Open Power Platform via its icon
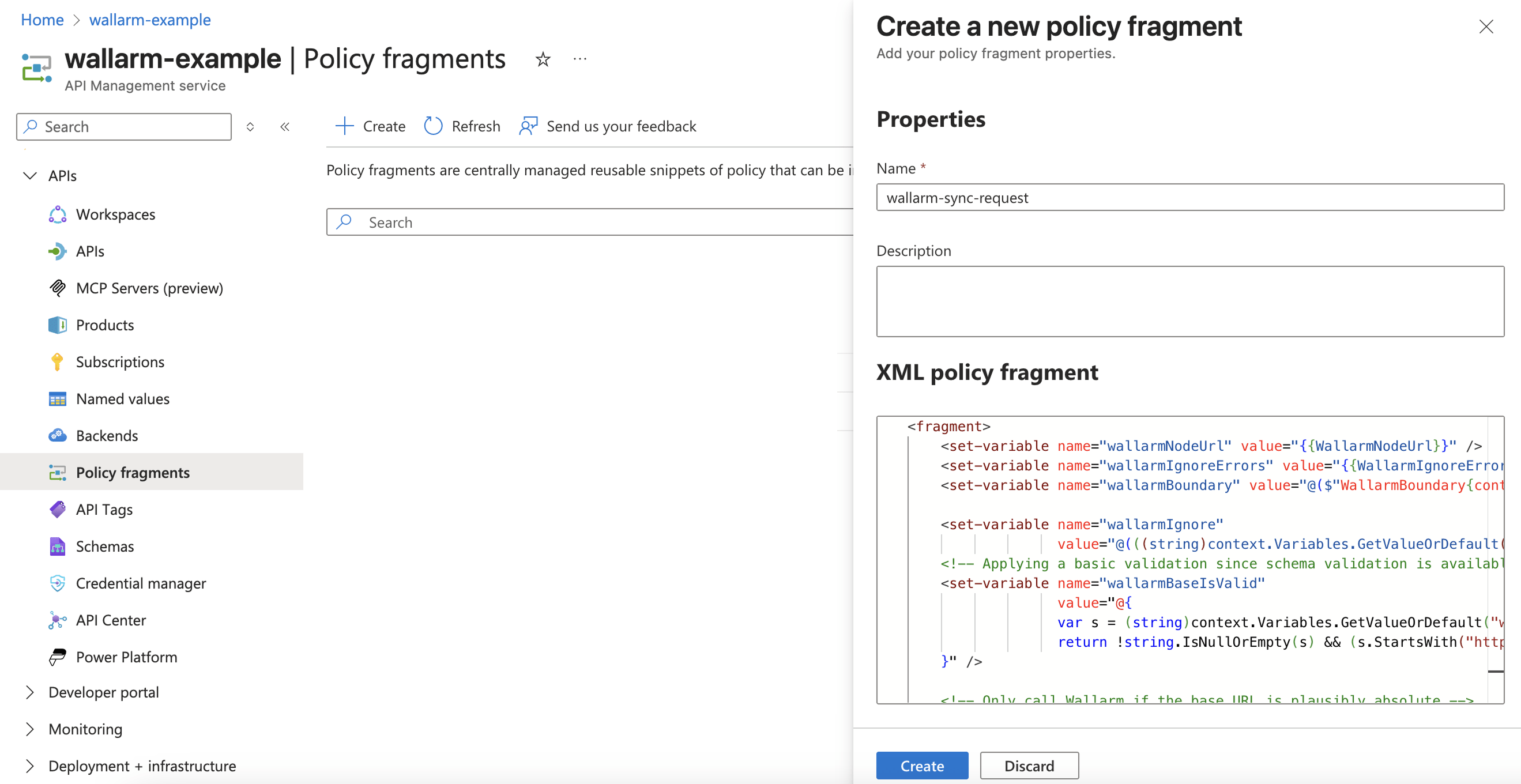This screenshot has height=784, width=1521. pos(57,657)
